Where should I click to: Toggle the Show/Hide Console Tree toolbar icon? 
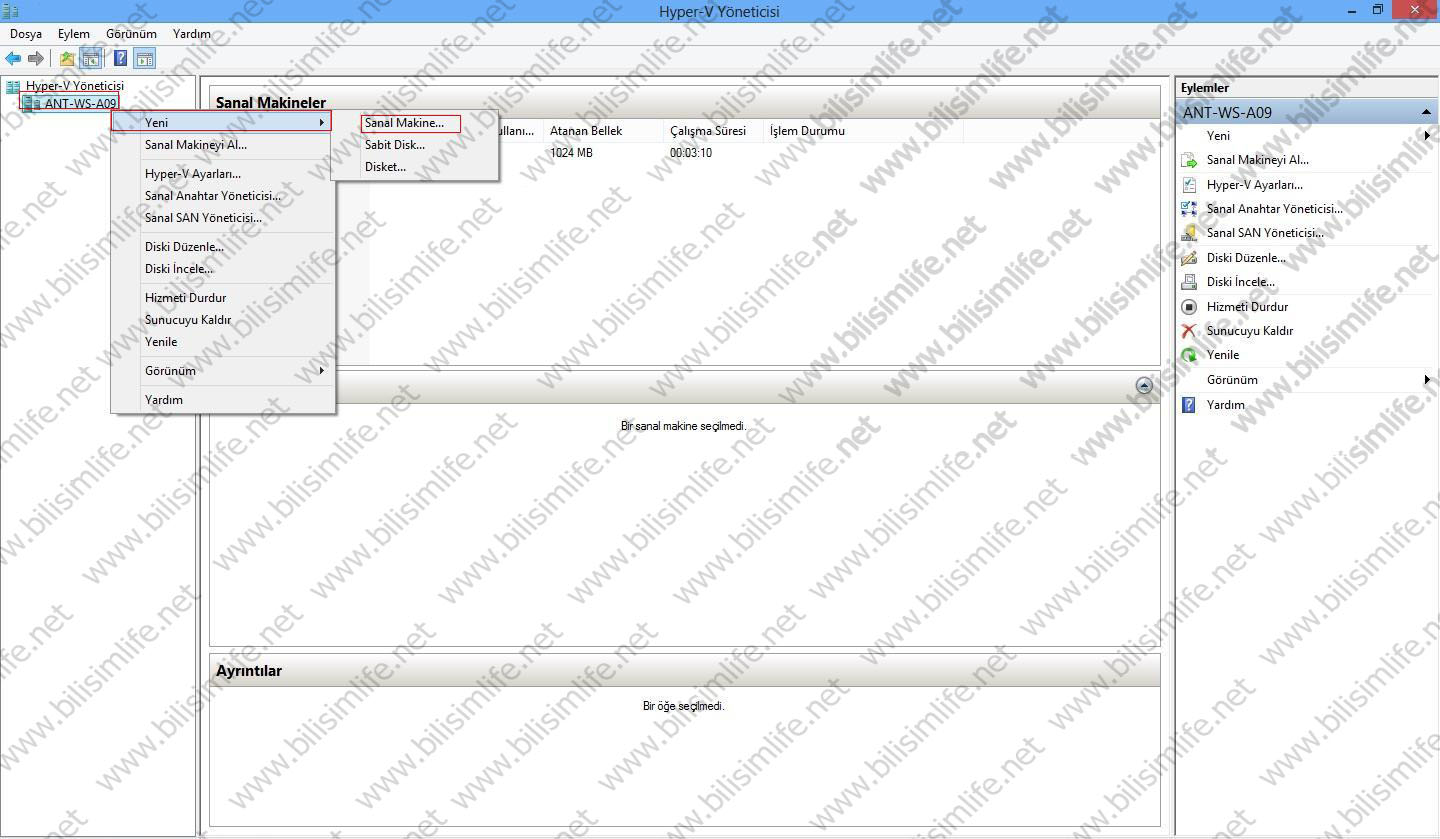[x=91, y=59]
